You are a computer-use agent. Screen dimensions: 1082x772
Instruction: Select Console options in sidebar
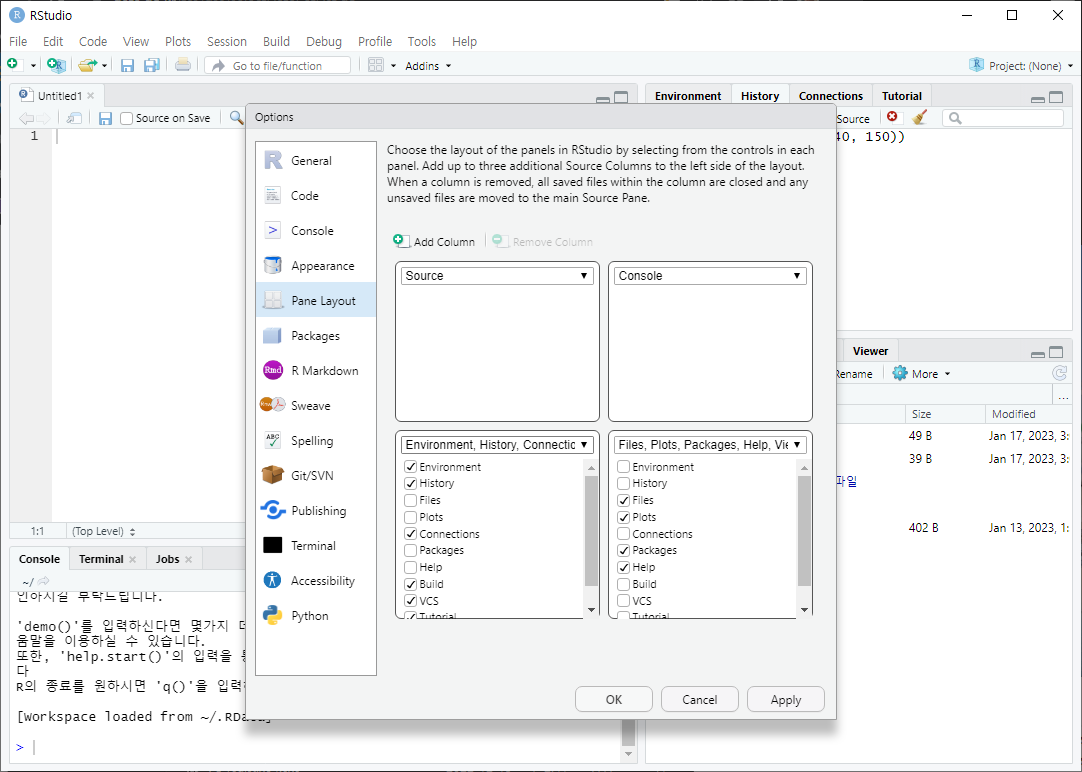pos(315,231)
